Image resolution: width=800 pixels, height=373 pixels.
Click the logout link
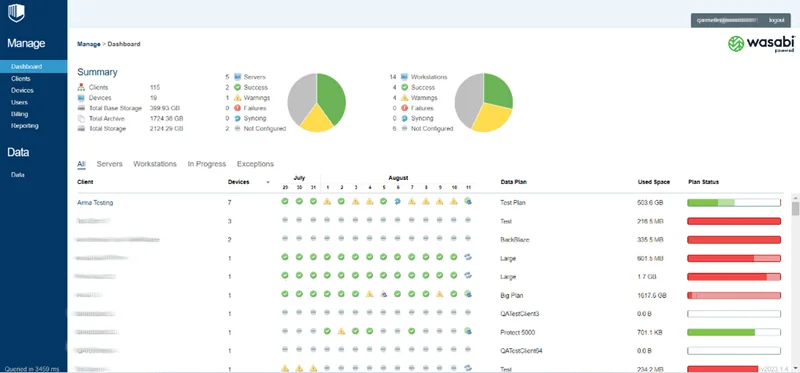777,20
